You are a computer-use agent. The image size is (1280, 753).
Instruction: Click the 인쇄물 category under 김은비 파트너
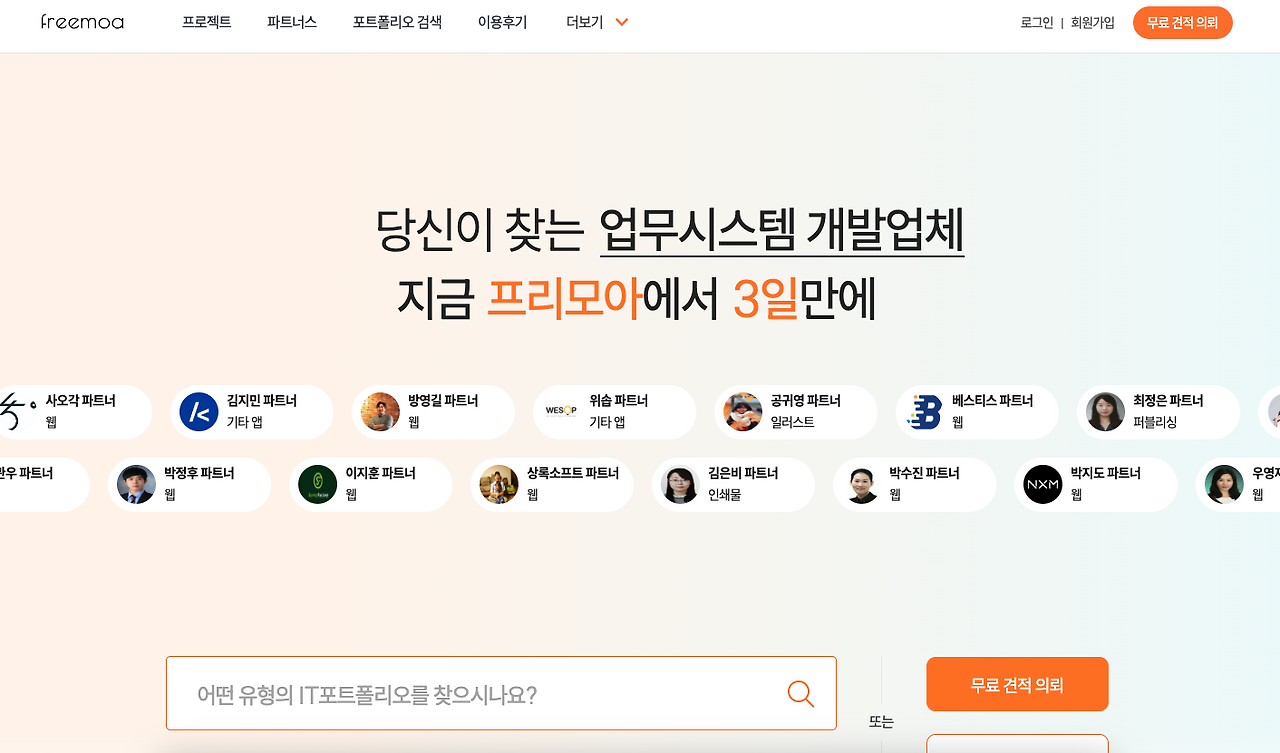click(724, 494)
